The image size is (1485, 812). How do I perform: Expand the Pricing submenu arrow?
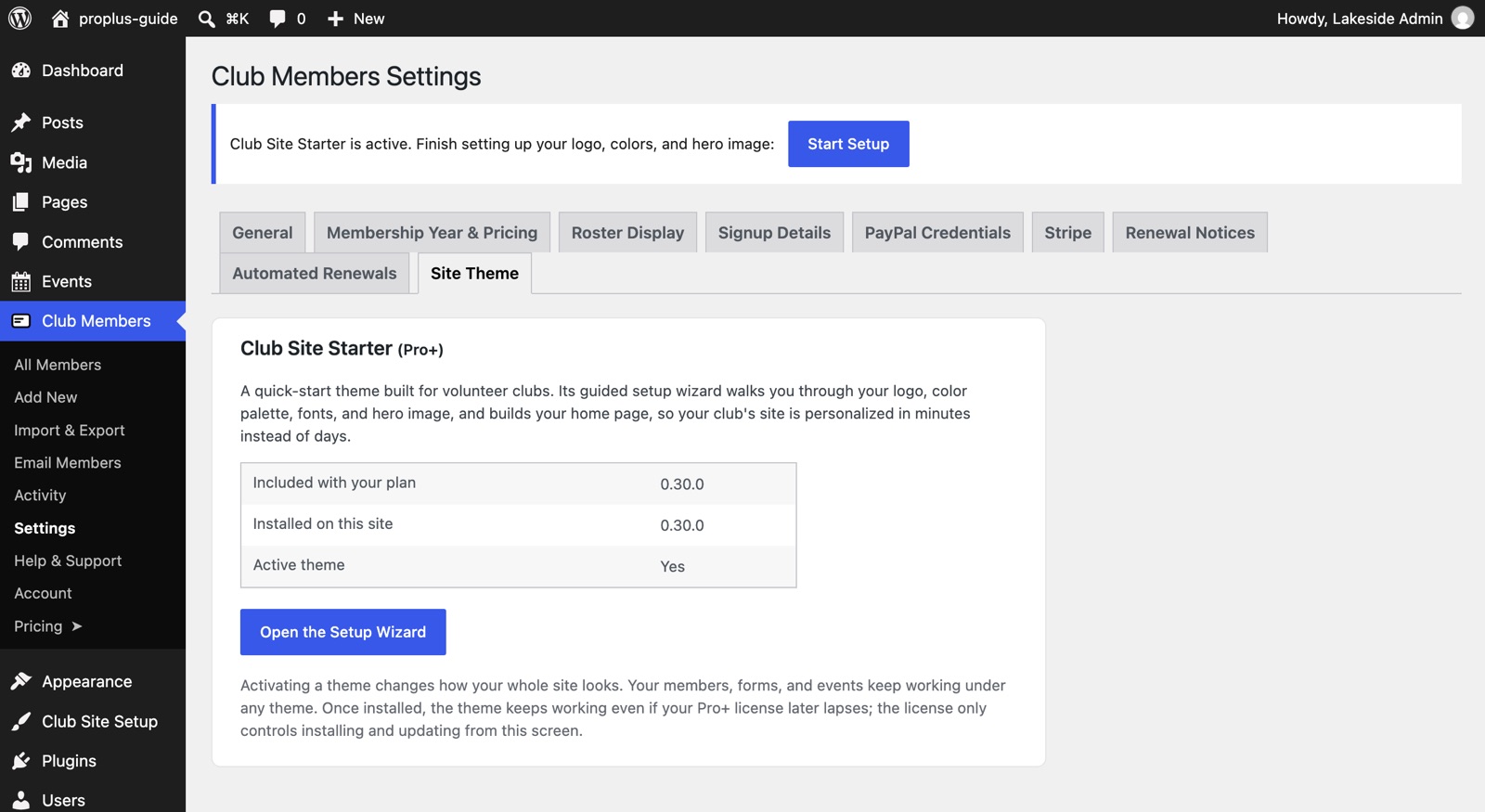tap(77, 626)
